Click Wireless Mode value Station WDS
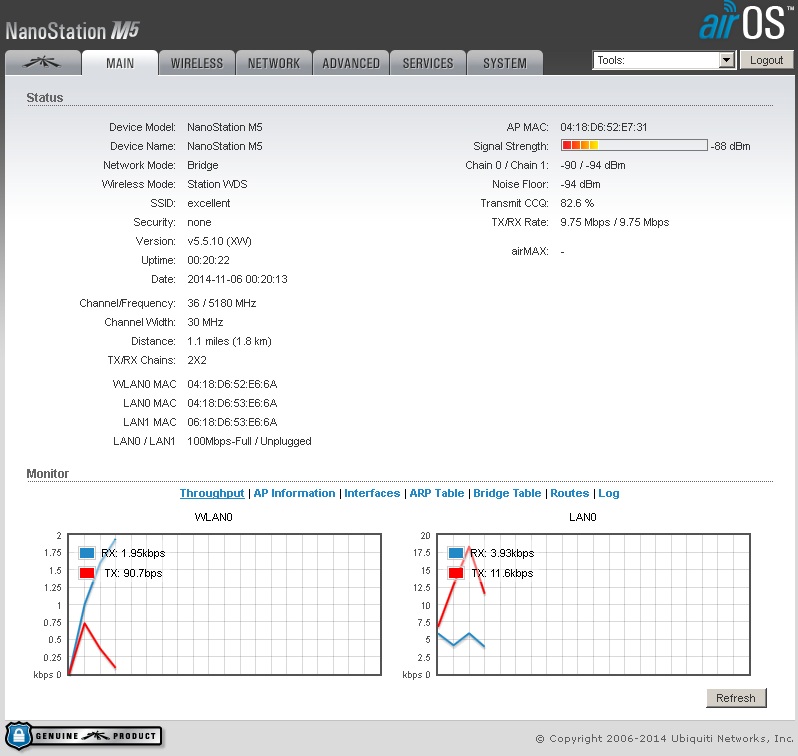Viewport: 798px width, 756px height. pyautogui.click(x=217, y=184)
